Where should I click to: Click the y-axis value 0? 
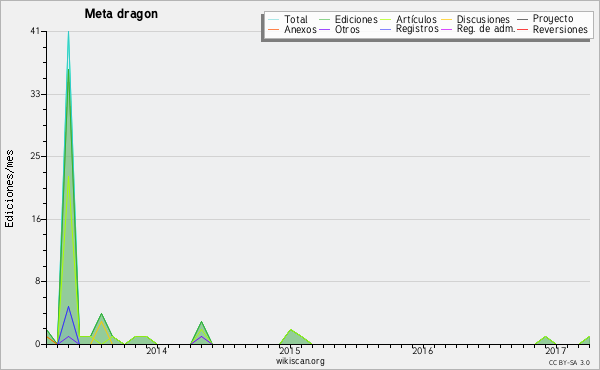coord(38,344)
